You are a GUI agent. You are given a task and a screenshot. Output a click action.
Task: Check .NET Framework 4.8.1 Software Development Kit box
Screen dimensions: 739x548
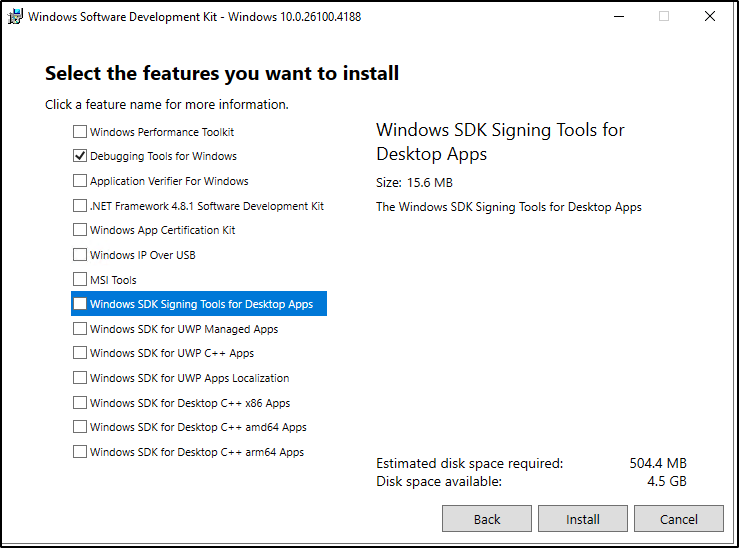(x=80, y=206)
